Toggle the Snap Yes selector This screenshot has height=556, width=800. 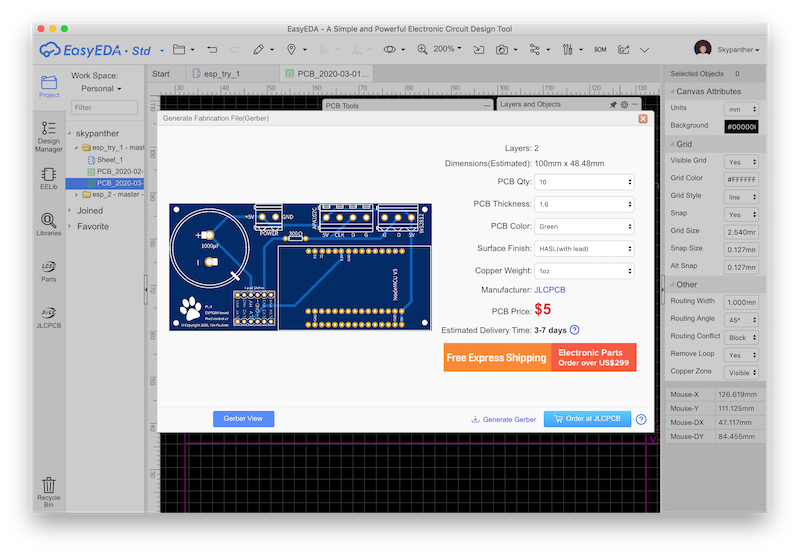[x=741, y=215]
